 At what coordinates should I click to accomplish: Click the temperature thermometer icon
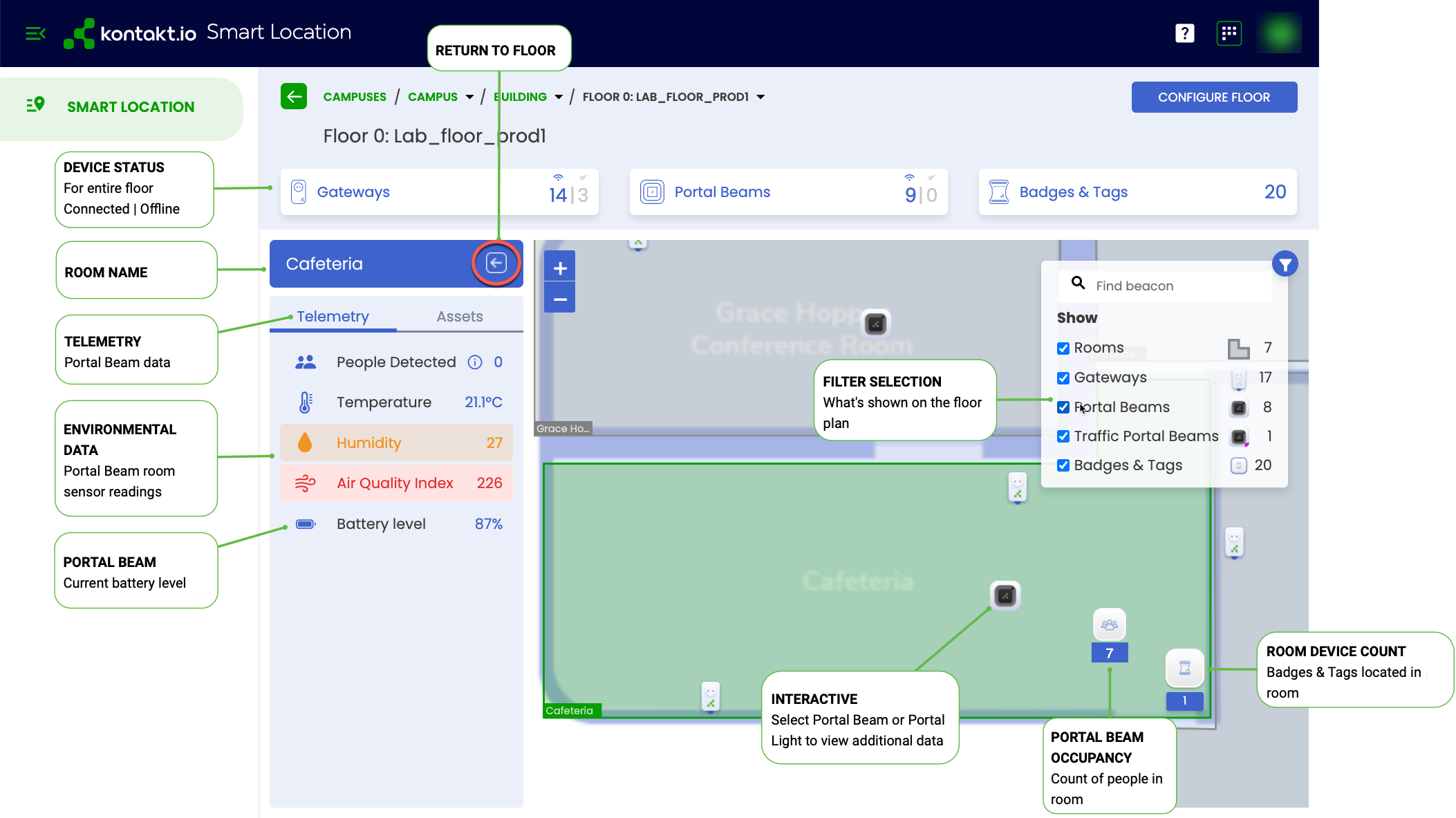click(306, 402)
